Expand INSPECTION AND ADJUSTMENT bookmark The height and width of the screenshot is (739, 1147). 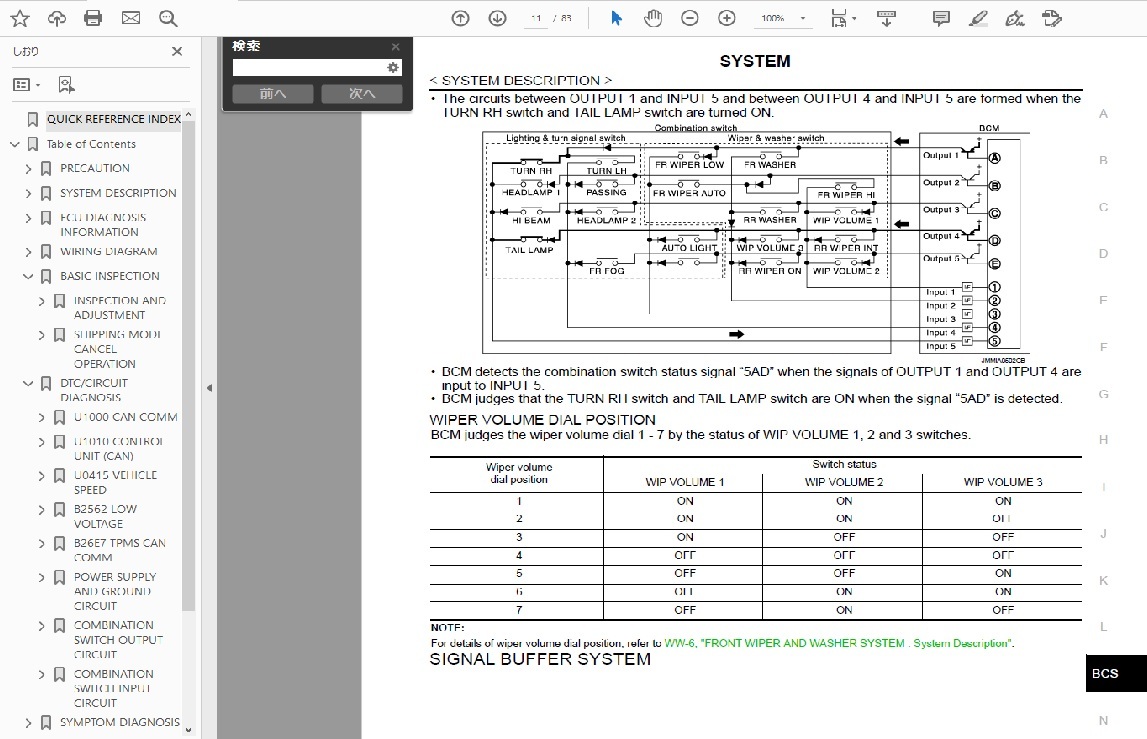(x=41, y=301)
